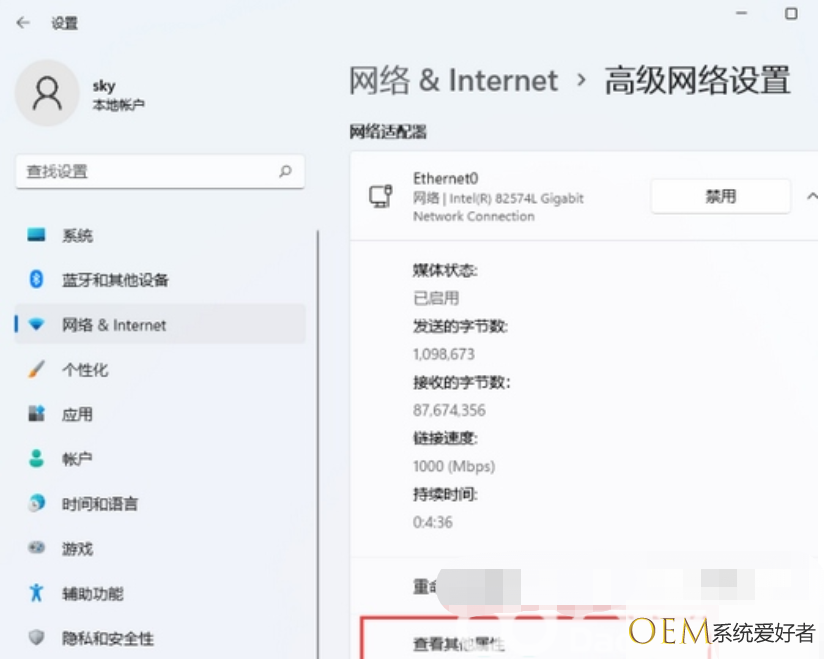Image resolution: width=824 pixels, height=662 pixels.
Task: Click the Ethernet0 network adapter icon
Action: 381,196
